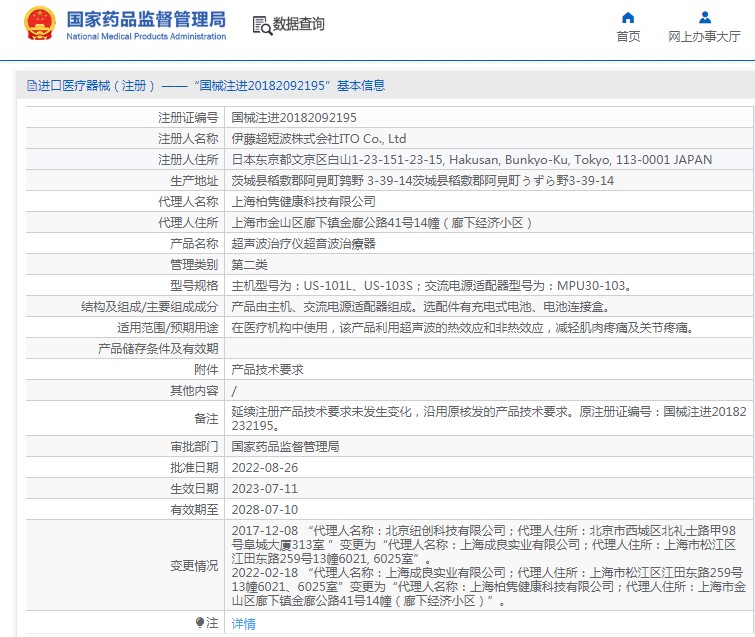Viewport: 755px width, 637px height.
Task: Click the 备注 row label
Action: coord(207,418)
